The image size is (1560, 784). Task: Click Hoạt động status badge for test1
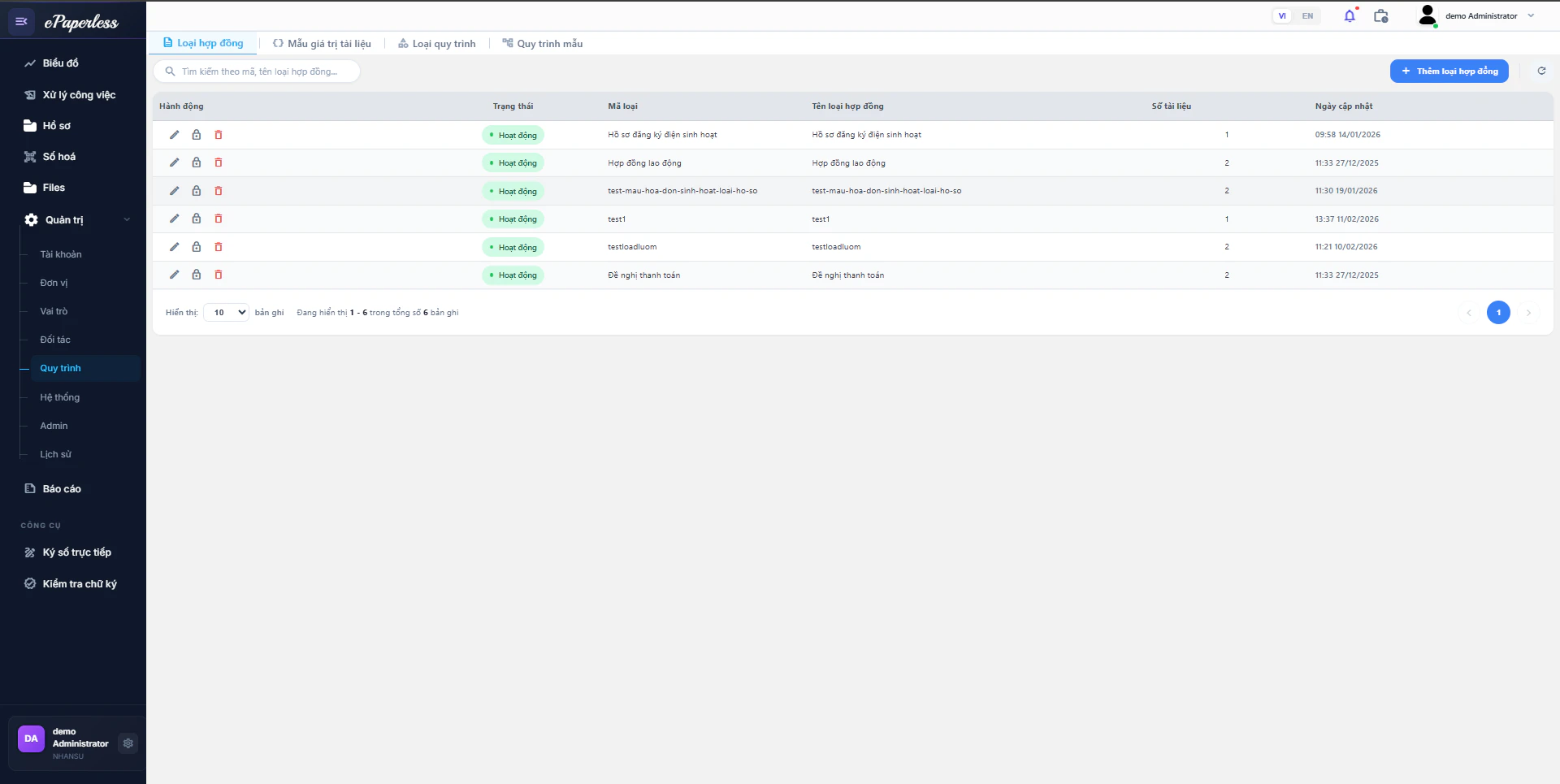513,219
